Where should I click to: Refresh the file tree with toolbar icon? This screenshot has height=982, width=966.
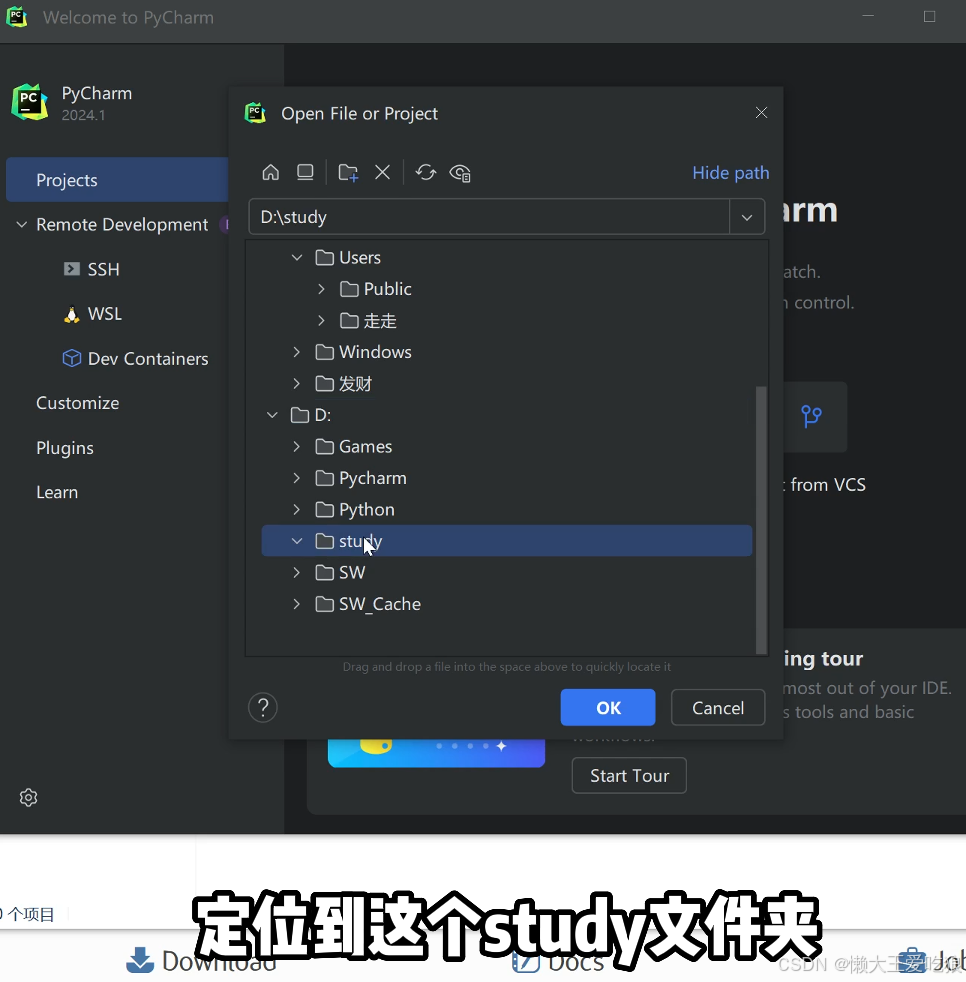click(x=426, y=172)
